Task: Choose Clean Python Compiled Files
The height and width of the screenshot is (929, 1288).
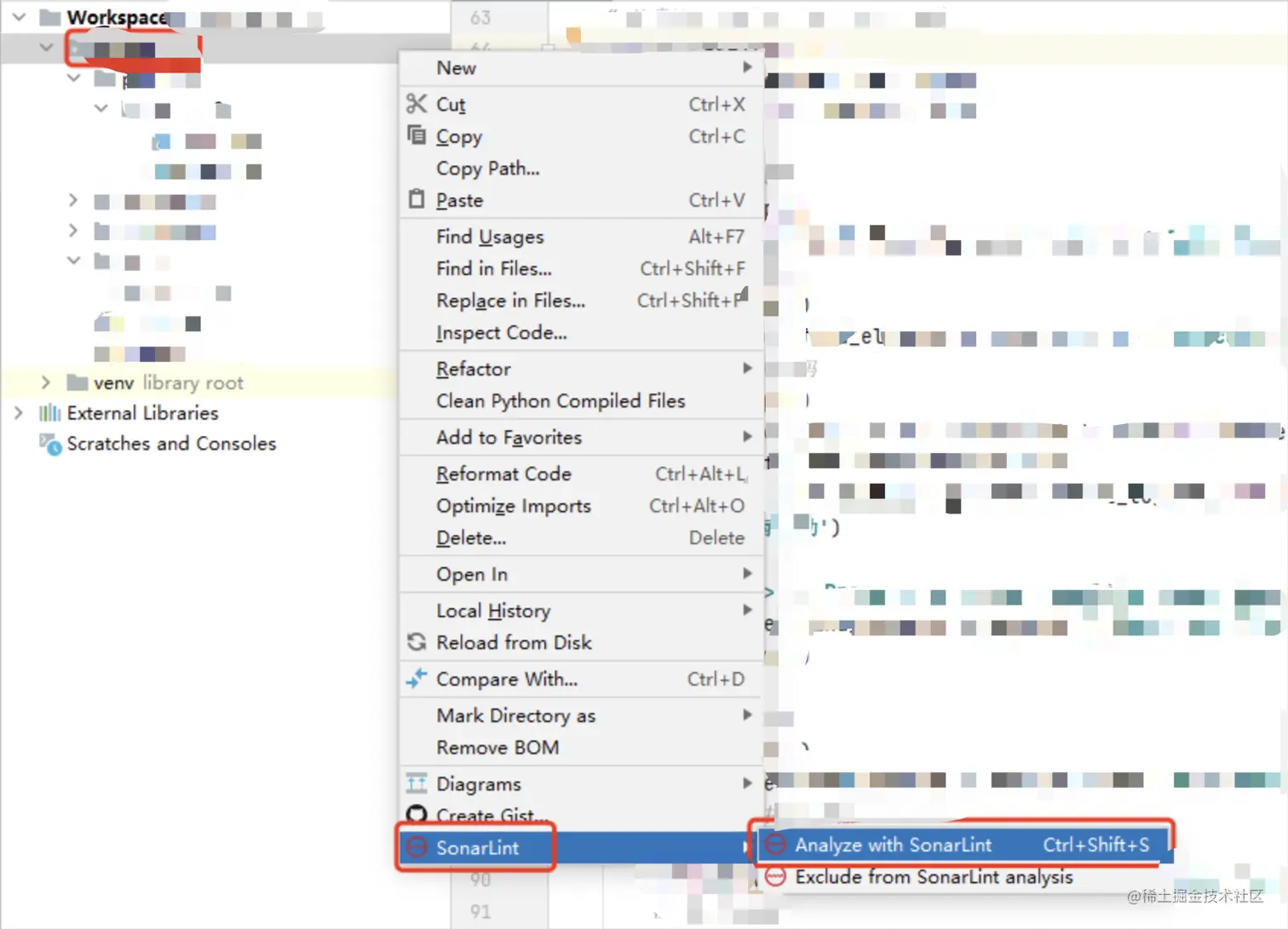Action: [x=581, y=400]
